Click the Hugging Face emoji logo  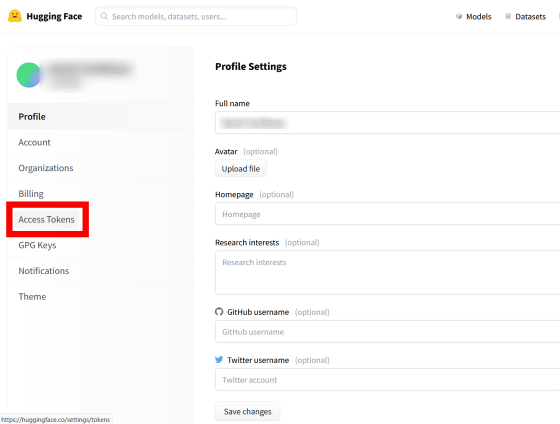[15, 16]
